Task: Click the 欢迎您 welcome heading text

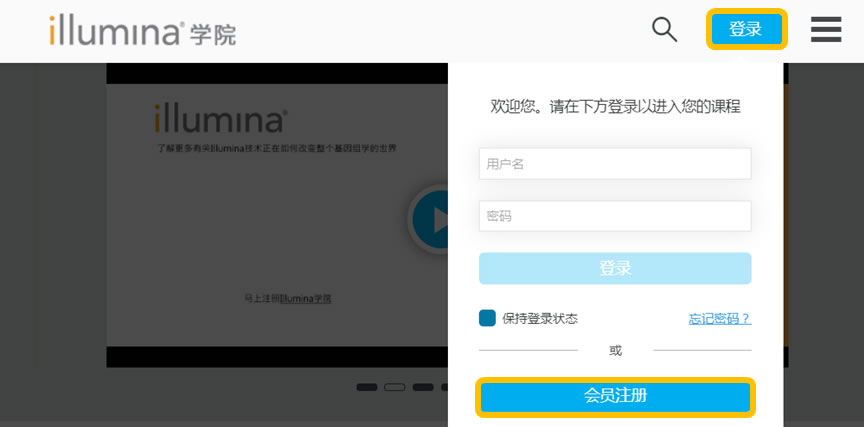Action: 615,106
